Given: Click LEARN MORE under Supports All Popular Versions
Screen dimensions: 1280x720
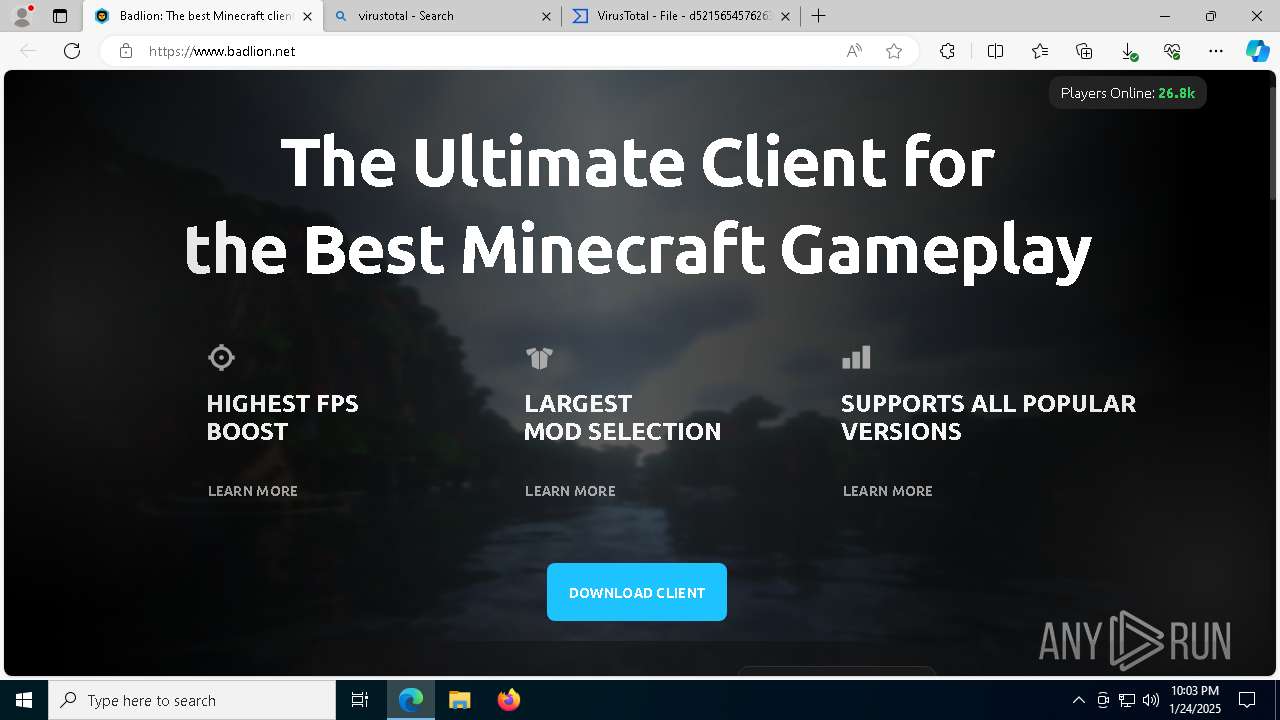Looking at the screenshot, I should coord(888,491).
